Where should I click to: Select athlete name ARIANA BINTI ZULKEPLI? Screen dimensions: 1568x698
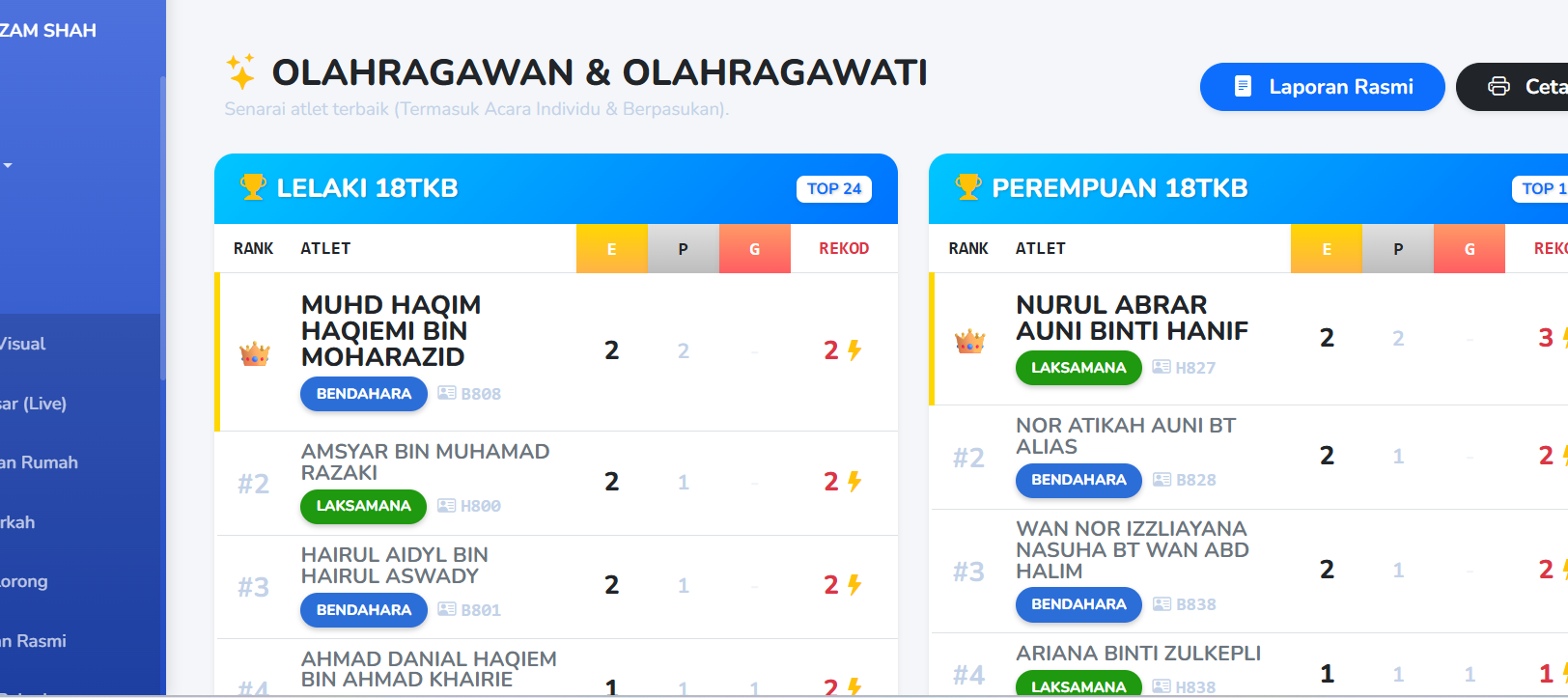click(1138, 654)
